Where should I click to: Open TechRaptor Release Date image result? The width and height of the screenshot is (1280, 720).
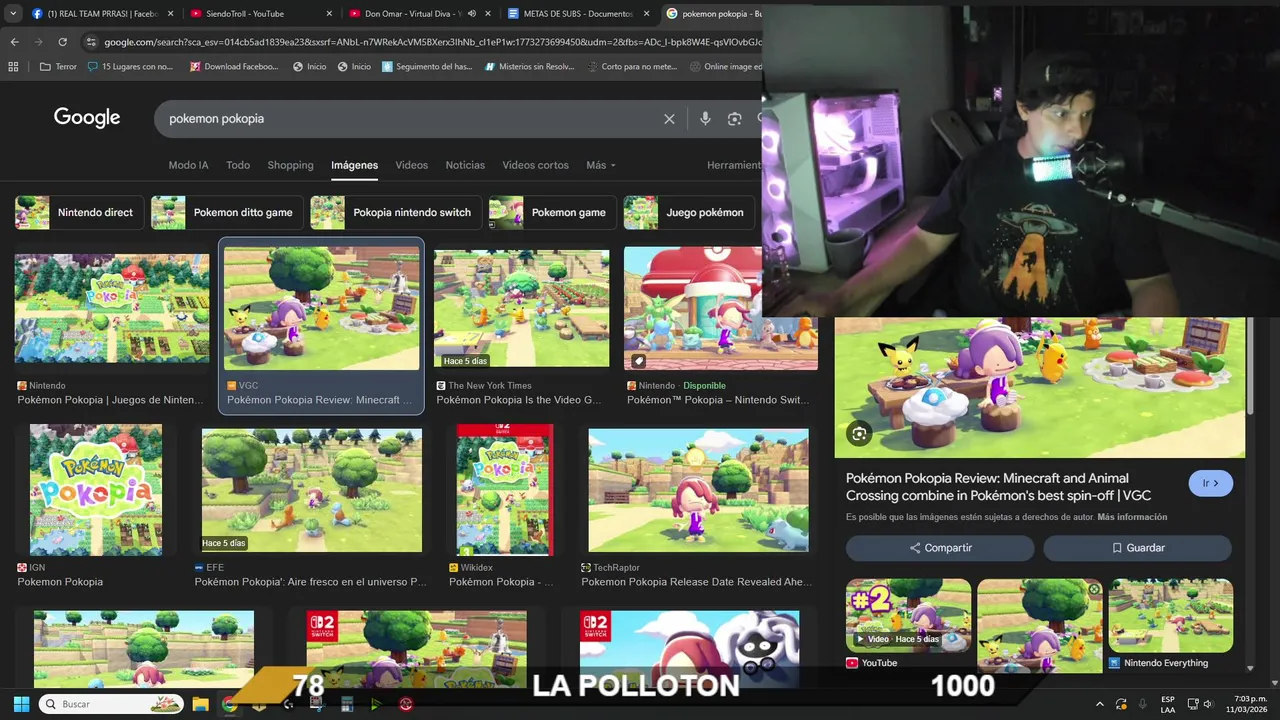[698, 490]
